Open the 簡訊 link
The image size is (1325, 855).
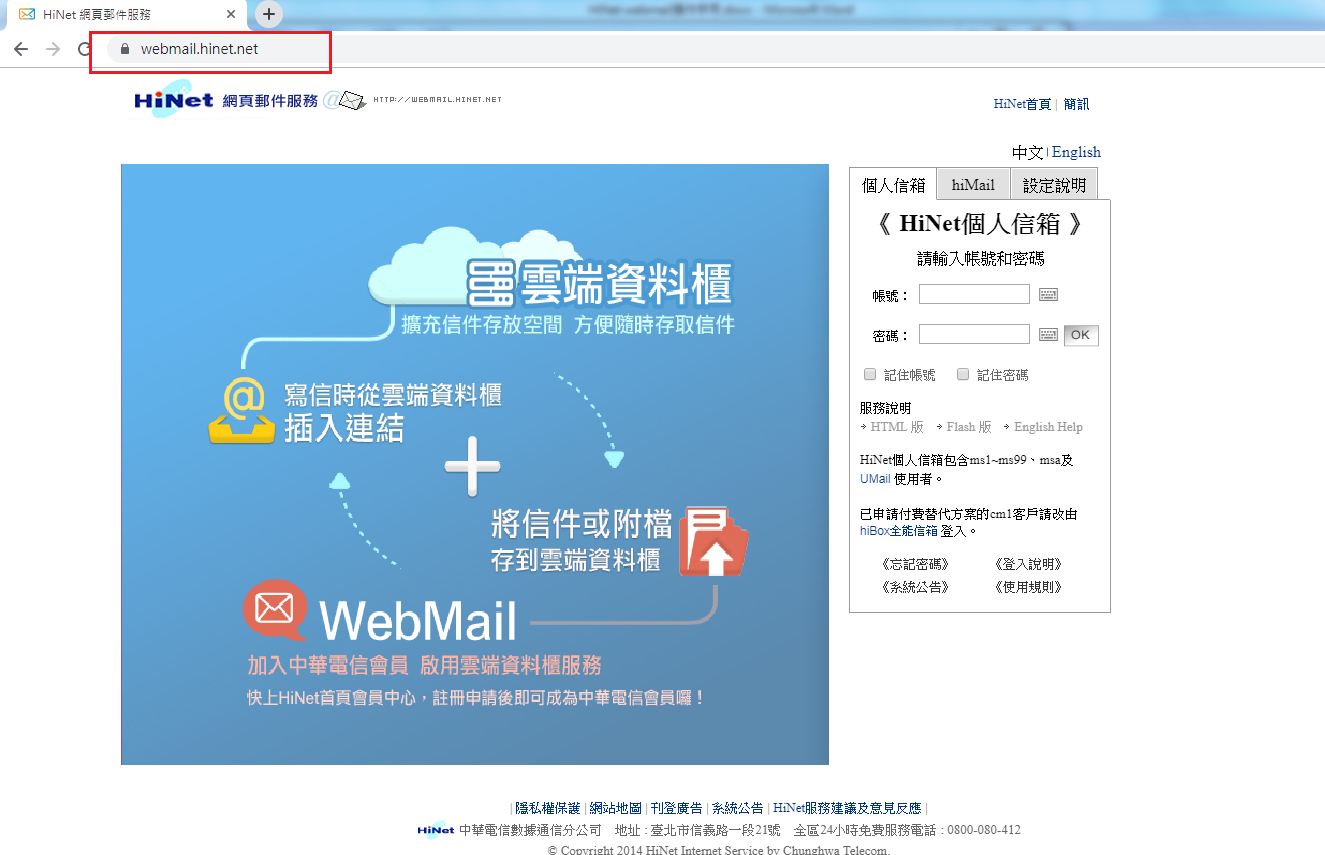tap(1076, 104)
